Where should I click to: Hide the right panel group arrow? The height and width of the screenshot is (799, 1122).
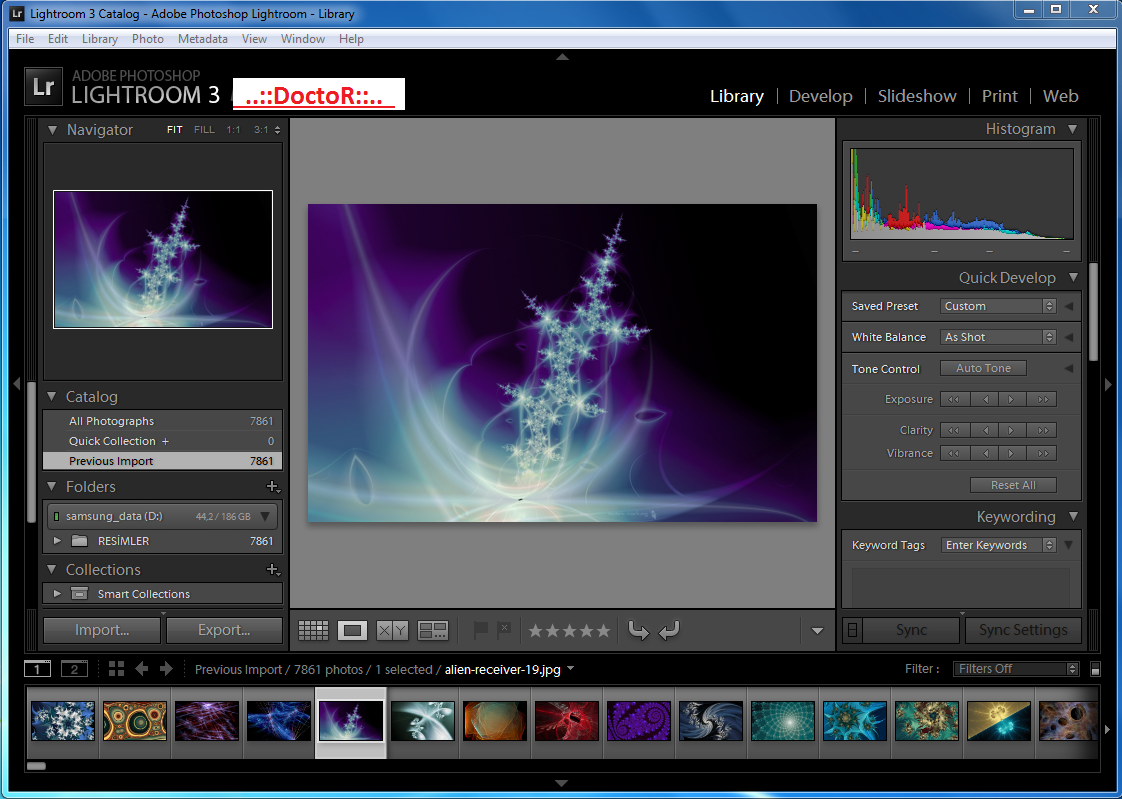1108,384
